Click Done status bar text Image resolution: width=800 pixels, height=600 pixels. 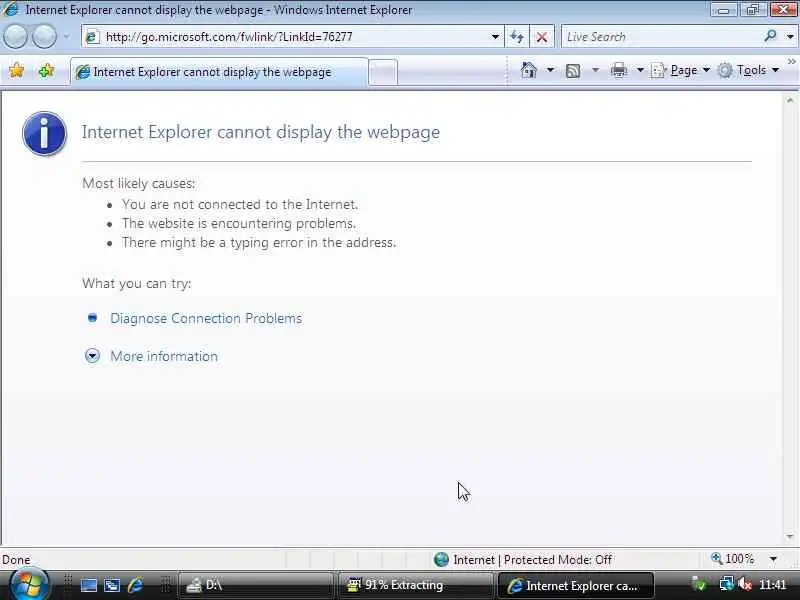coord(16,560)
